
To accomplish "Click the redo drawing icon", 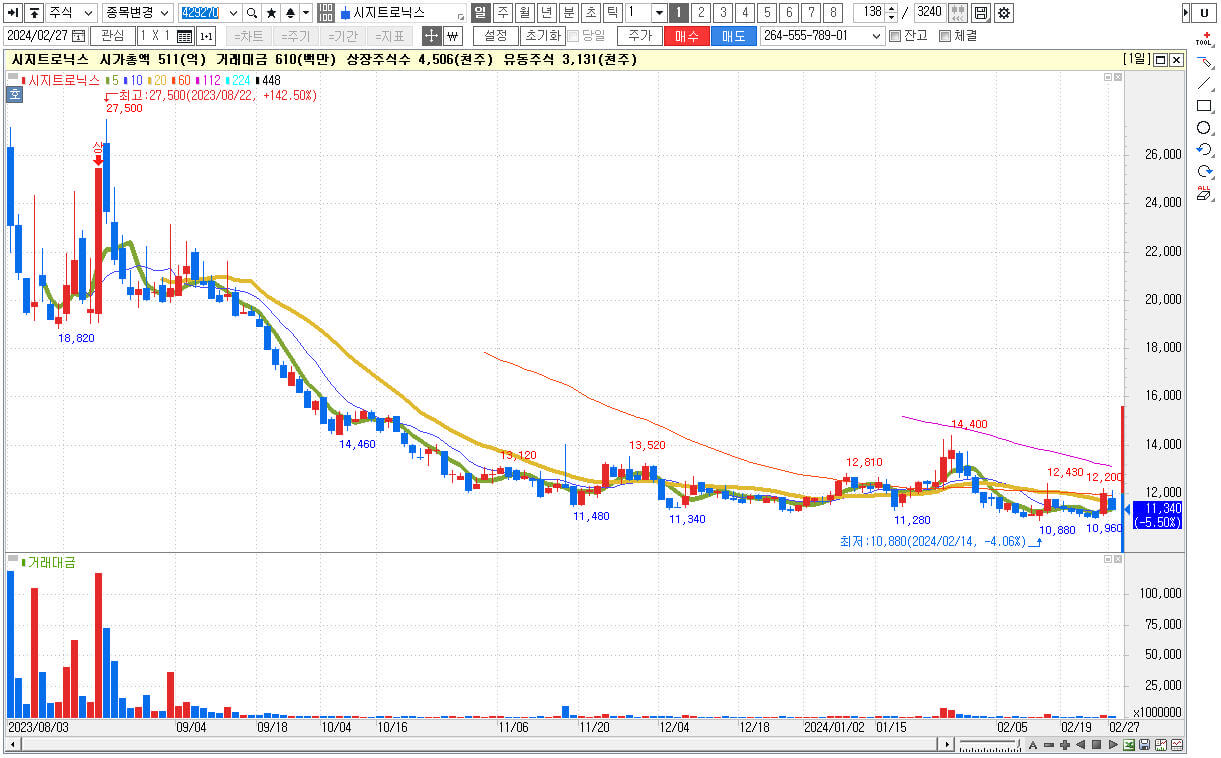I will [1204, 172].
